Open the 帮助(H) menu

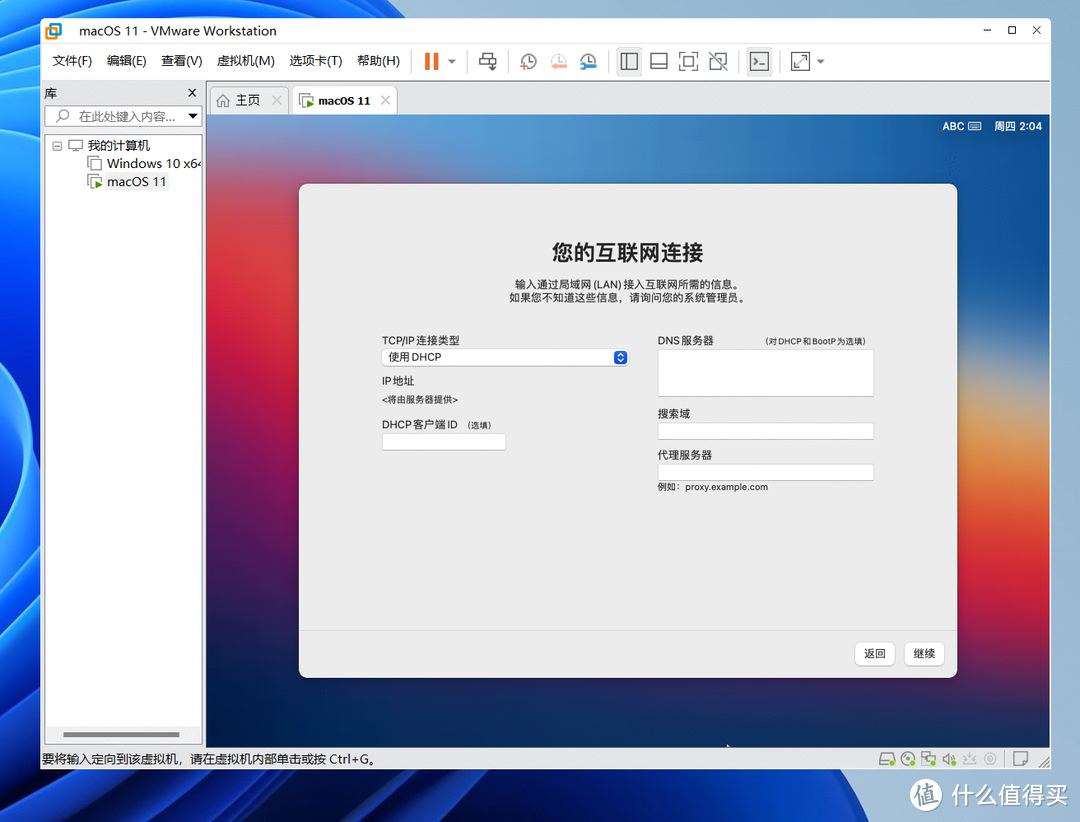[379, 61]
